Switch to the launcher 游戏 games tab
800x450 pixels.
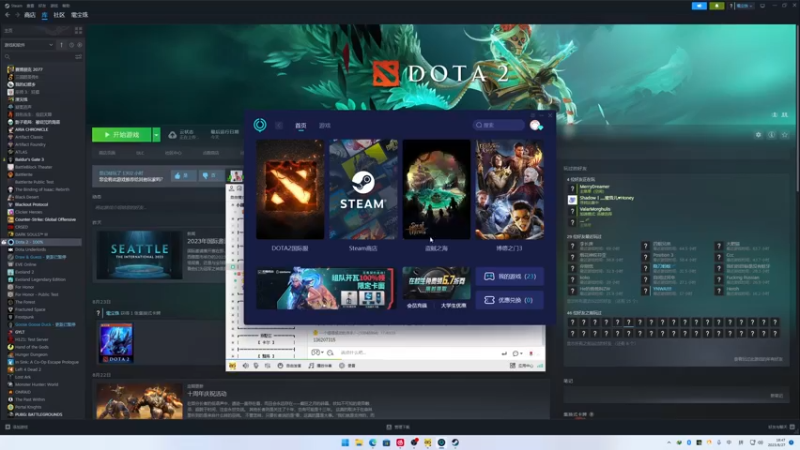coord(325,126)
